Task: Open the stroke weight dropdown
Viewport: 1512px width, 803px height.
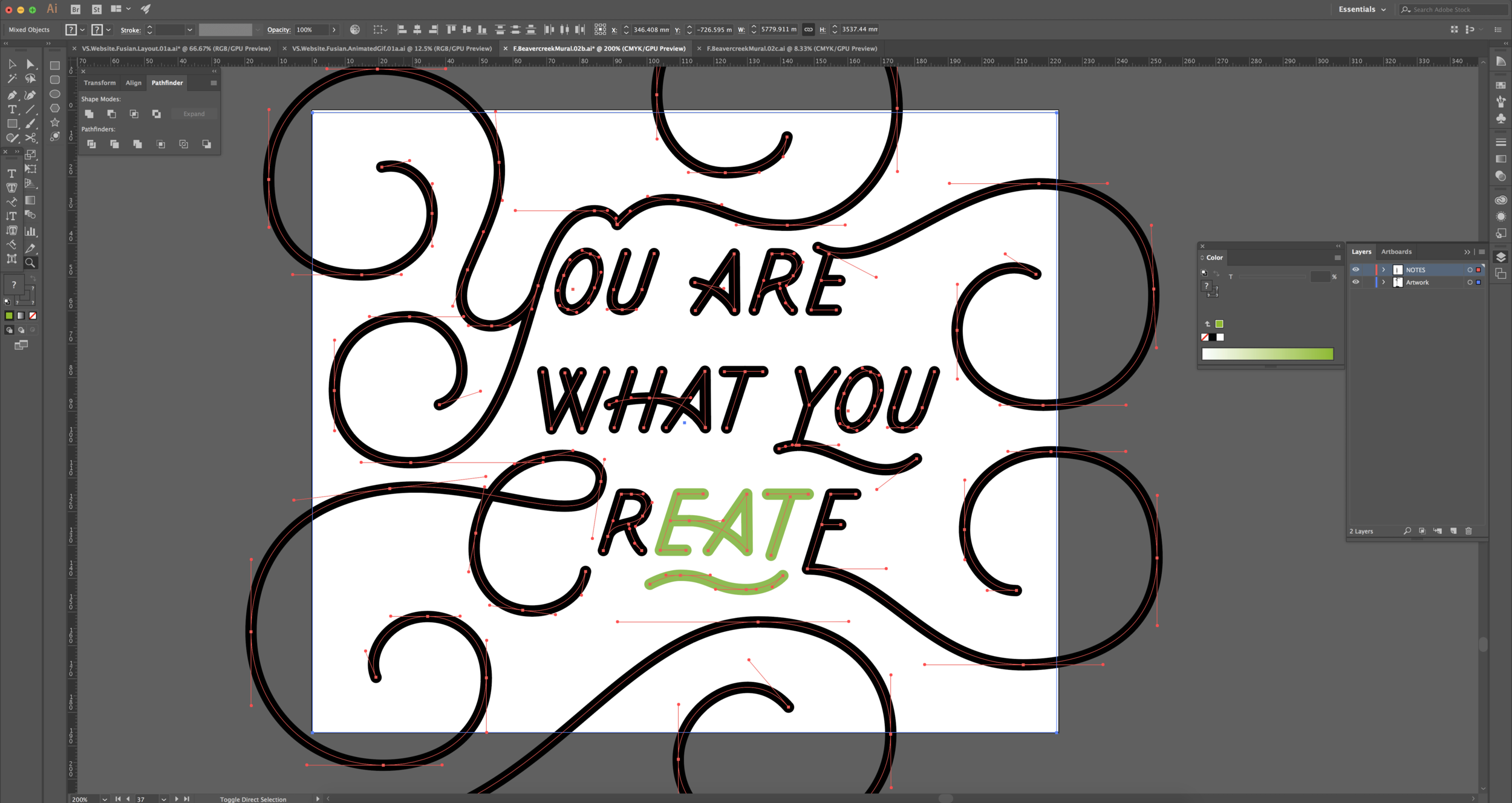Action: coord(190,30)
